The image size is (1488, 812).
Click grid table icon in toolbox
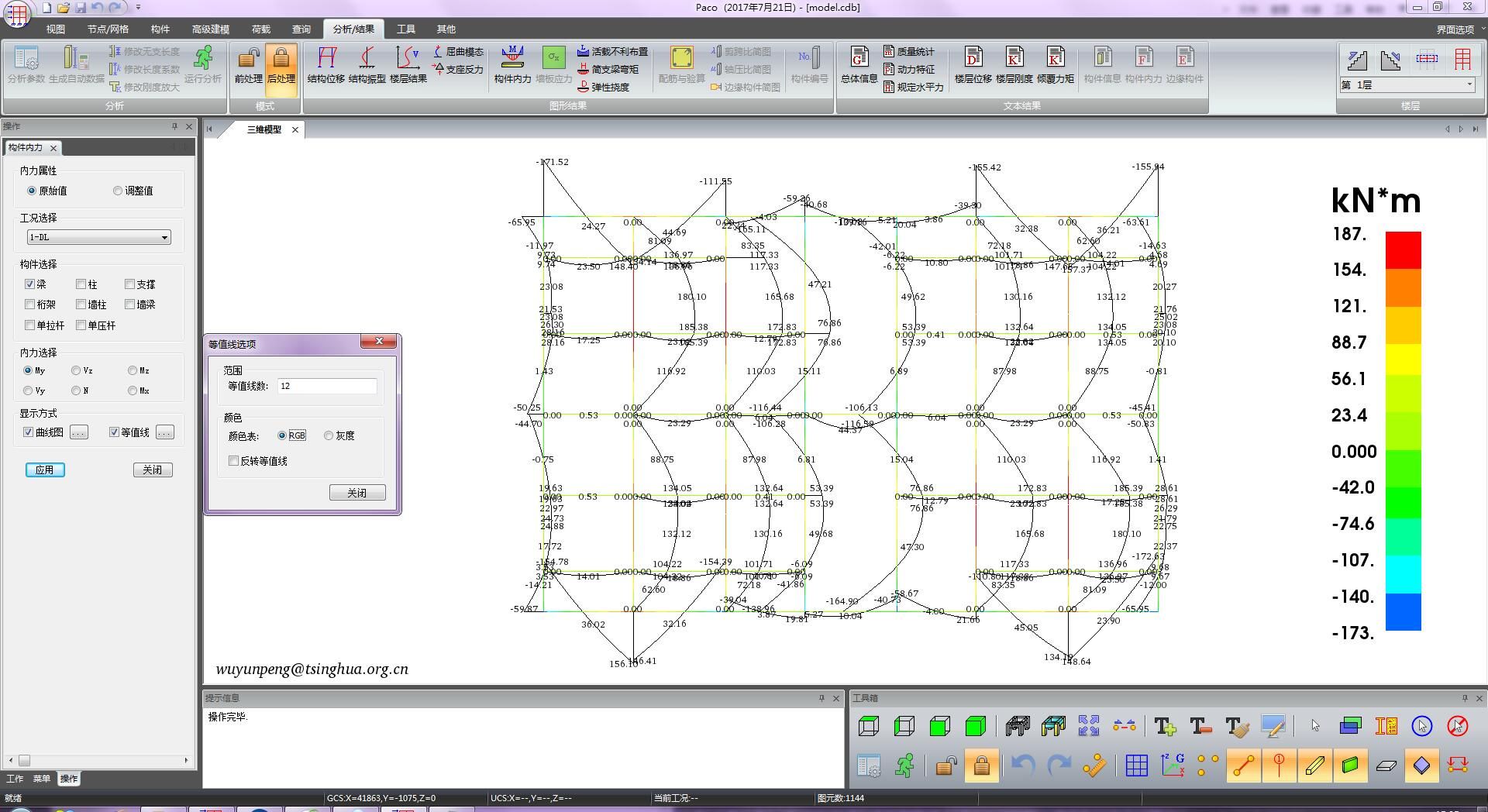[x=1137, y=766]
